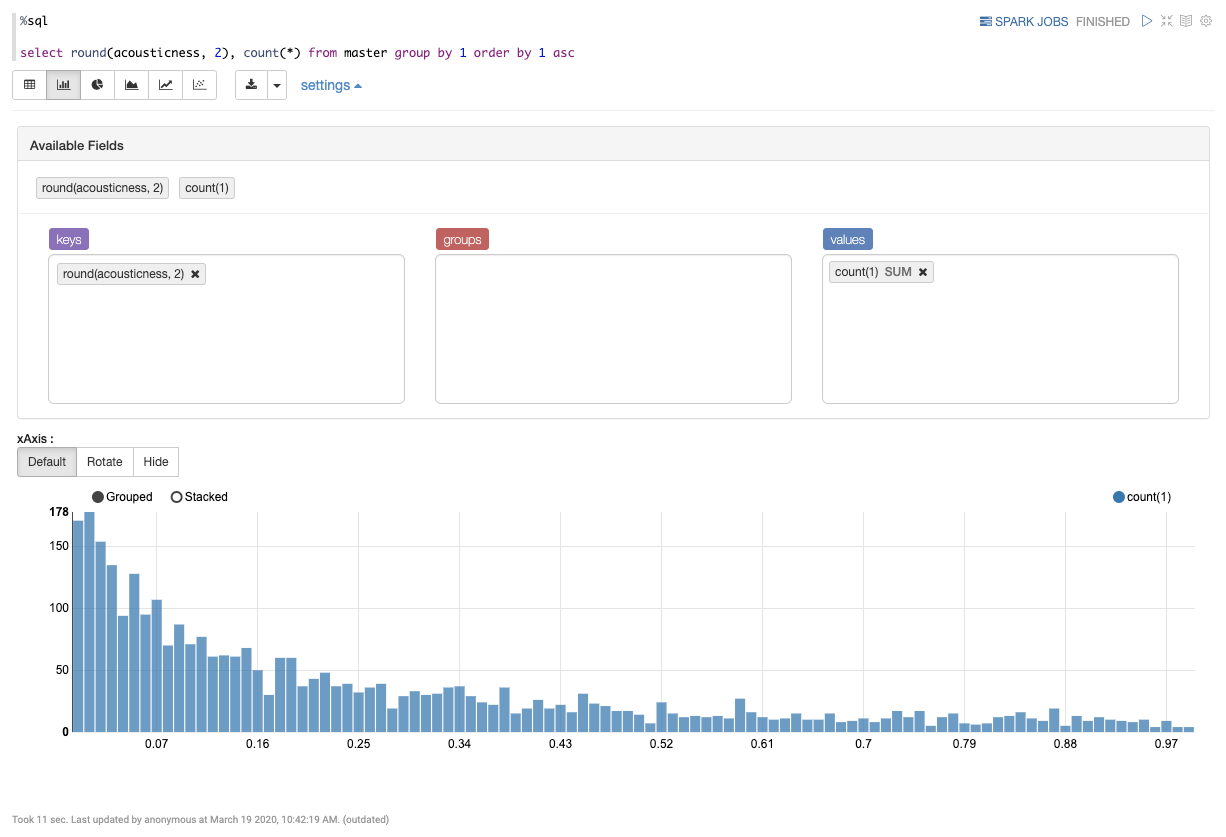
Task: Select the area chart view icon
Action: point(132,85)
